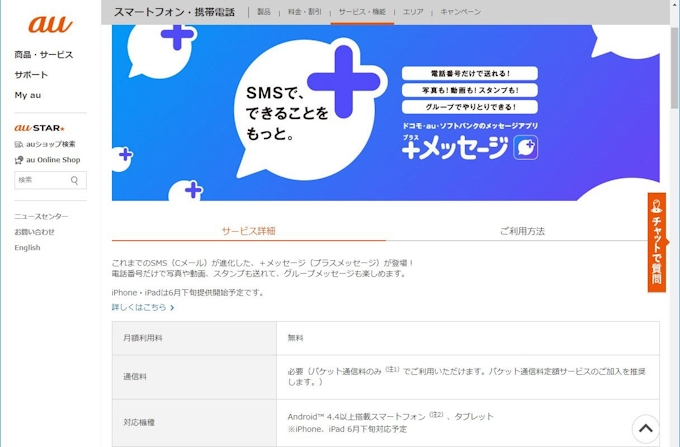Open サポート in the sidebar
Screen dimensions: 680x447
coord(31,75)
